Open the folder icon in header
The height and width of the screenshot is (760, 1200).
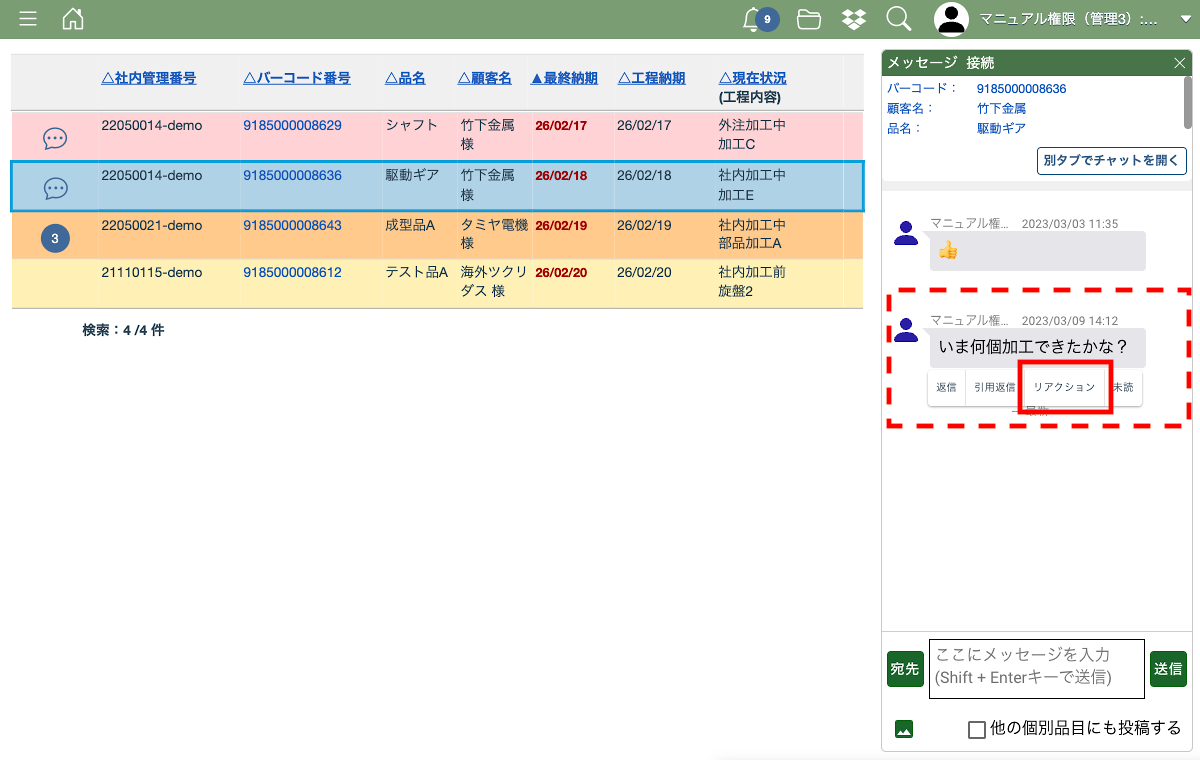click(809, 19)
